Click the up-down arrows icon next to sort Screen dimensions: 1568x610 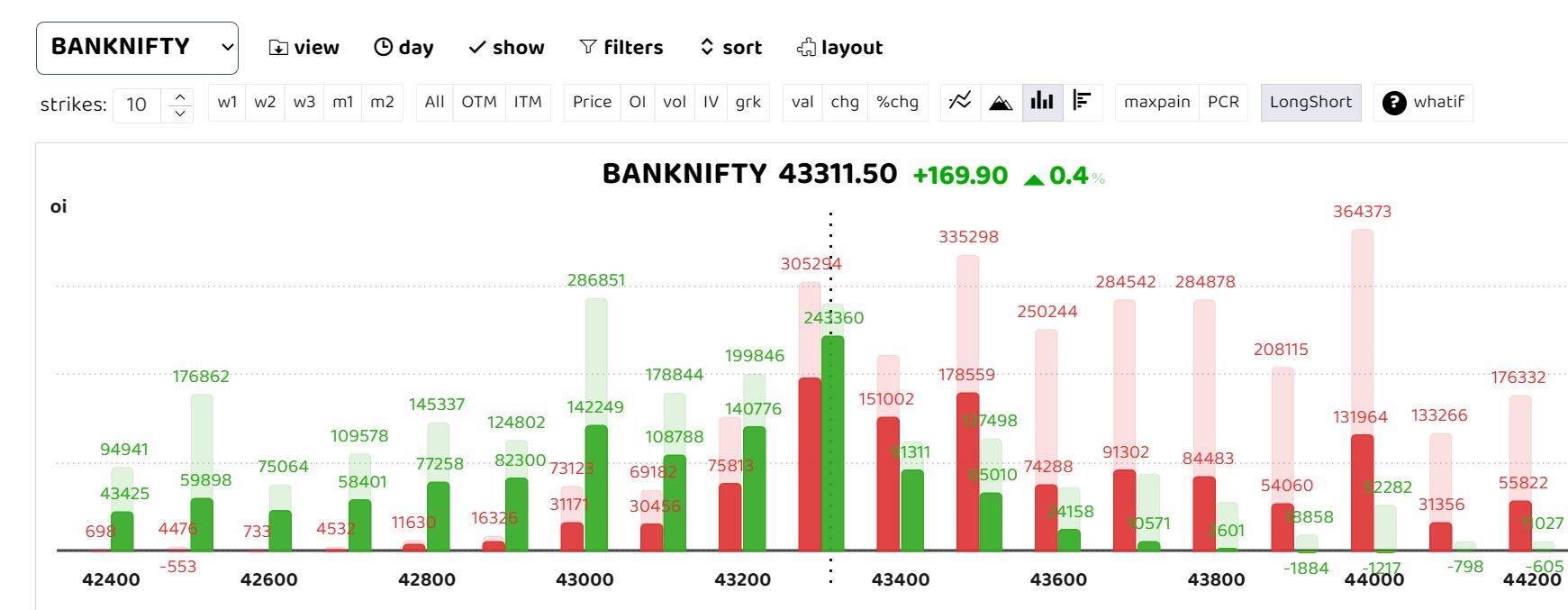[707, 47]
